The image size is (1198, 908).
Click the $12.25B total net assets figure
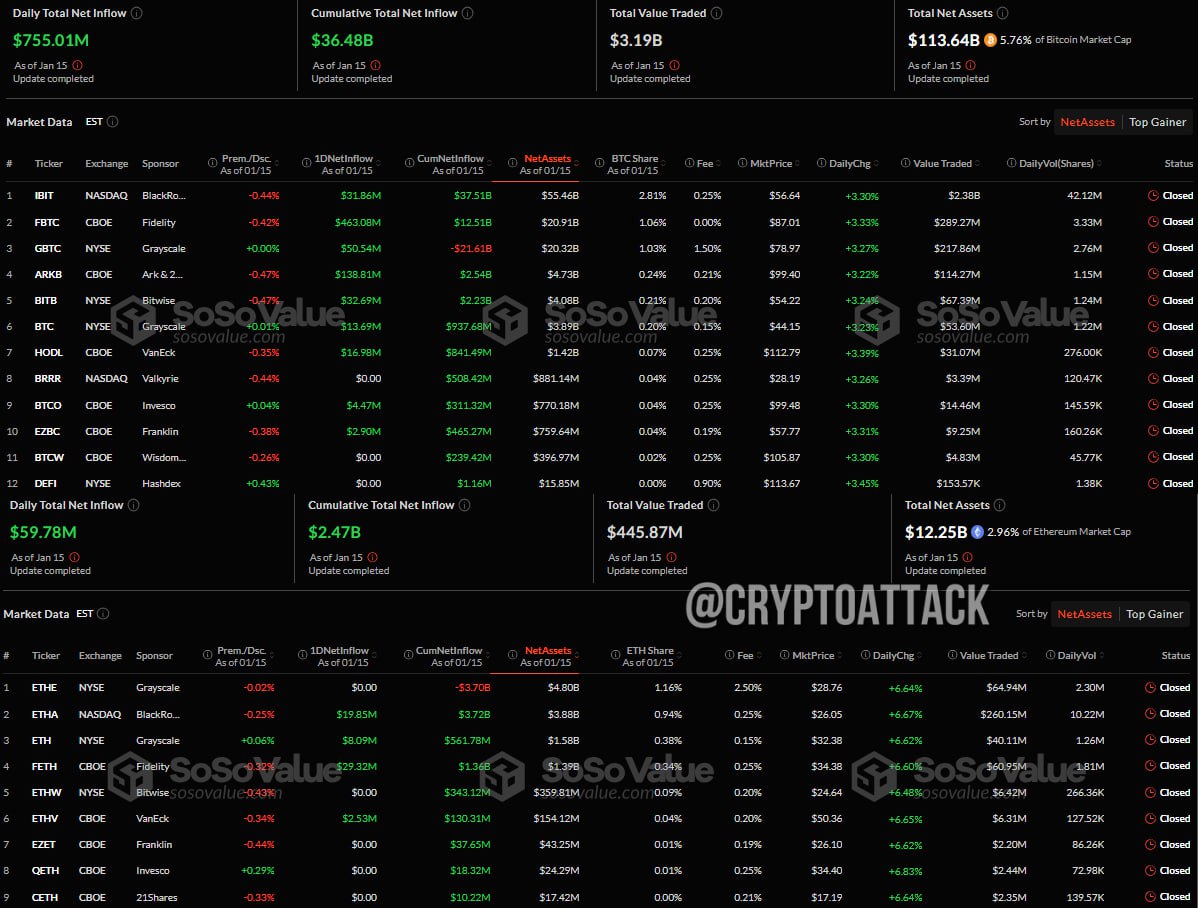936,532
